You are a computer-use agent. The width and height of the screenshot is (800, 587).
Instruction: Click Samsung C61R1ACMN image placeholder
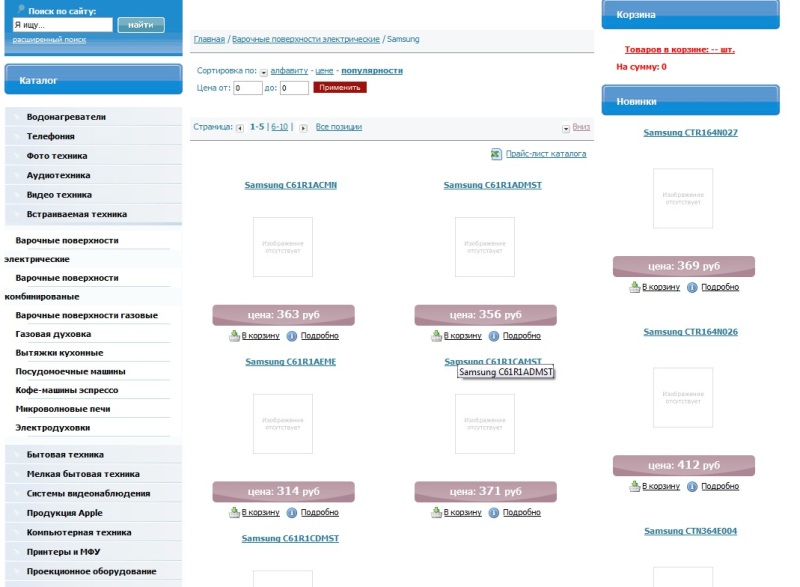coord(283,247)
